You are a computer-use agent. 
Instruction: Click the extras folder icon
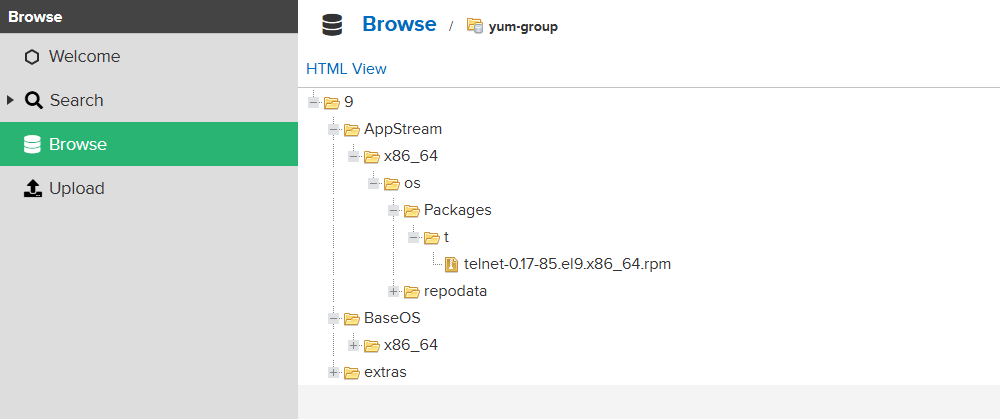(352, 372)
